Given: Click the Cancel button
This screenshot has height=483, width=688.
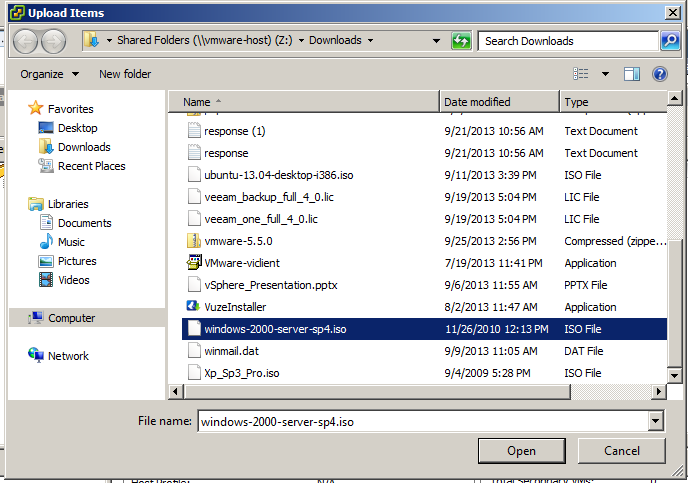Looking at the screenshot, I should [621, 451].
